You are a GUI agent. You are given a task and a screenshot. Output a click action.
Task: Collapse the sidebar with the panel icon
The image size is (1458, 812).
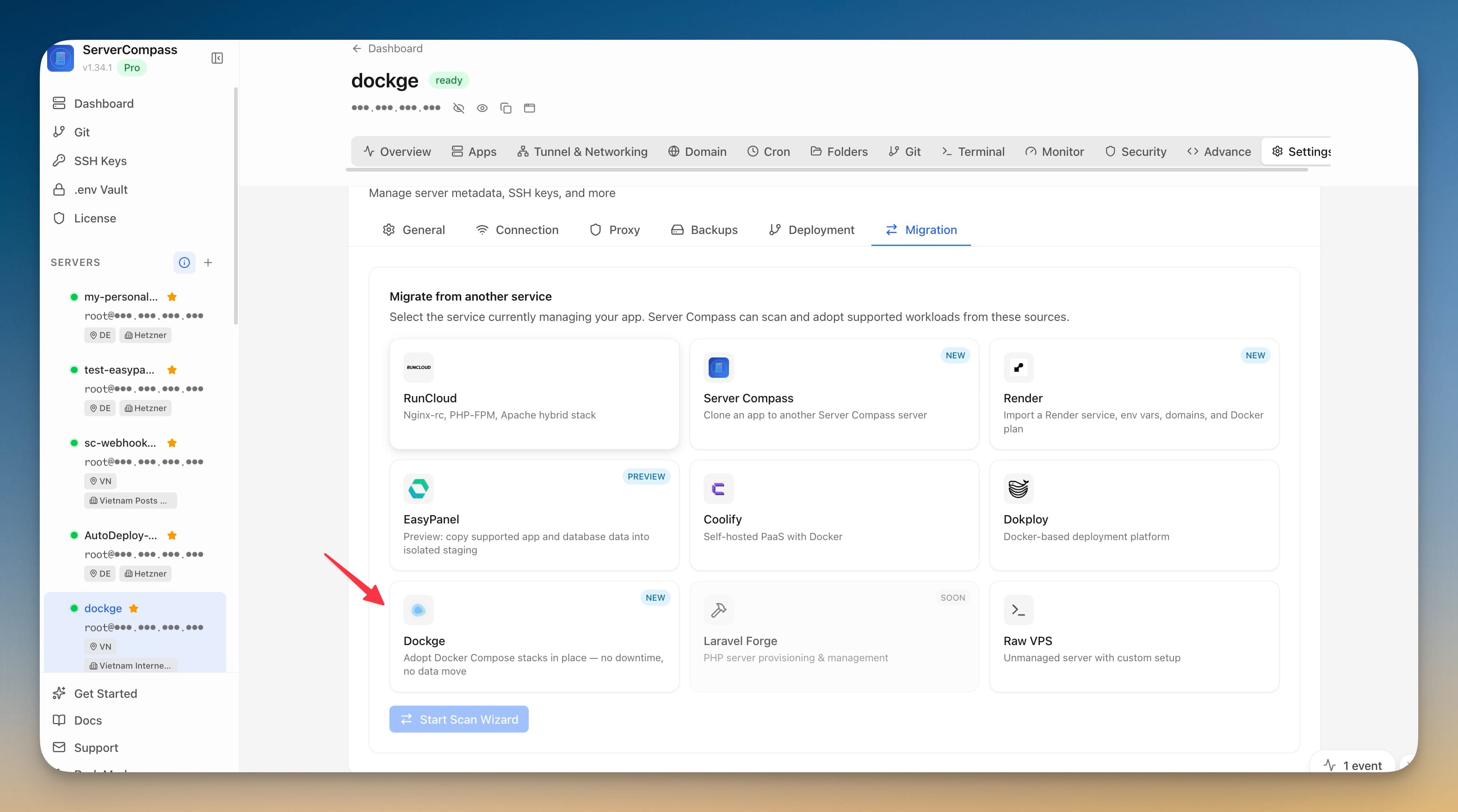[217, 58]
